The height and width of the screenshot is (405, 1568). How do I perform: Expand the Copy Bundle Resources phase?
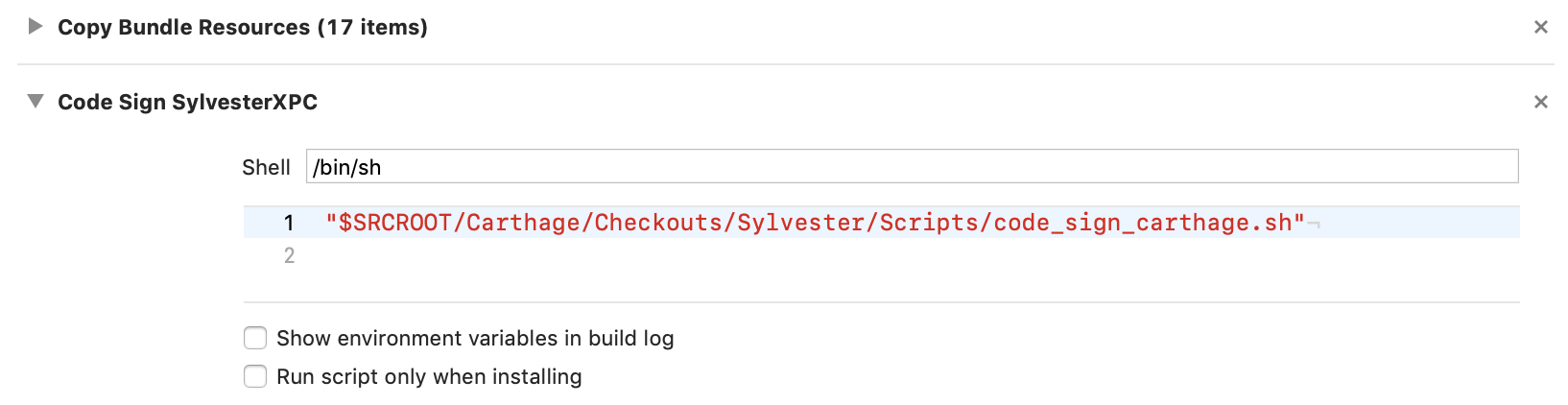pos(36,26)
